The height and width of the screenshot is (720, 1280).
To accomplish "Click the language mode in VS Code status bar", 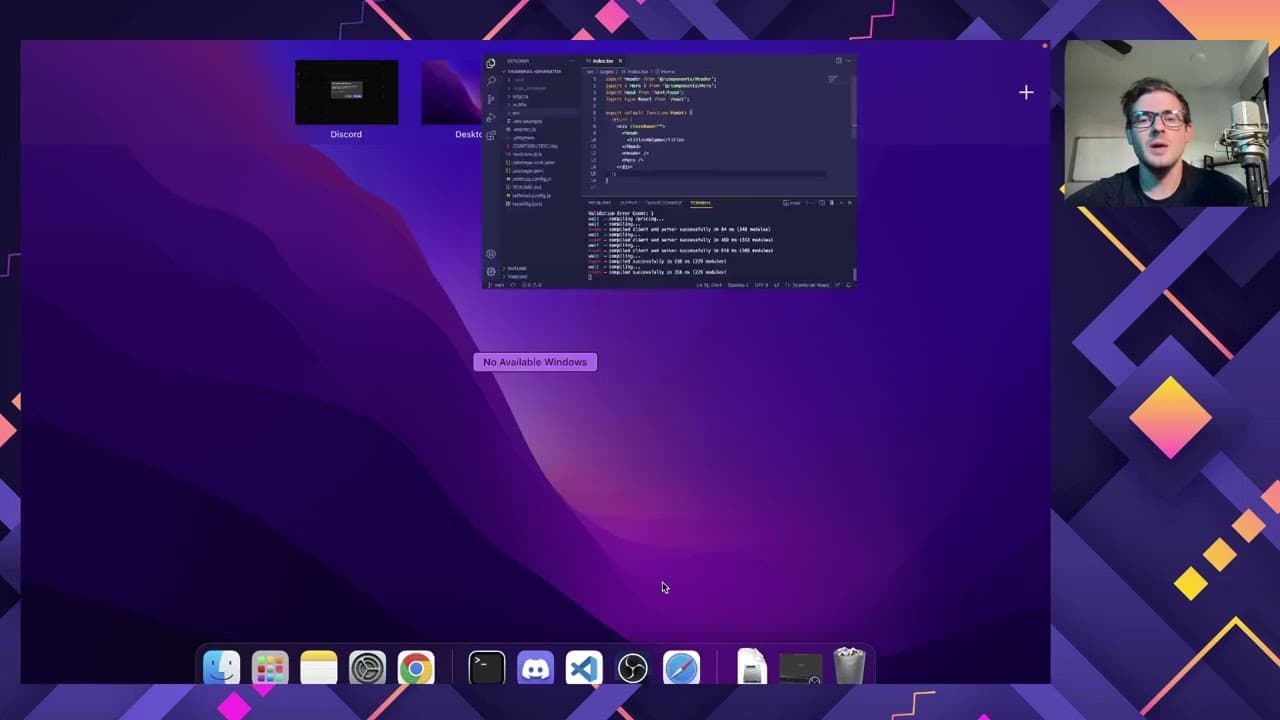I will [811, 285].
